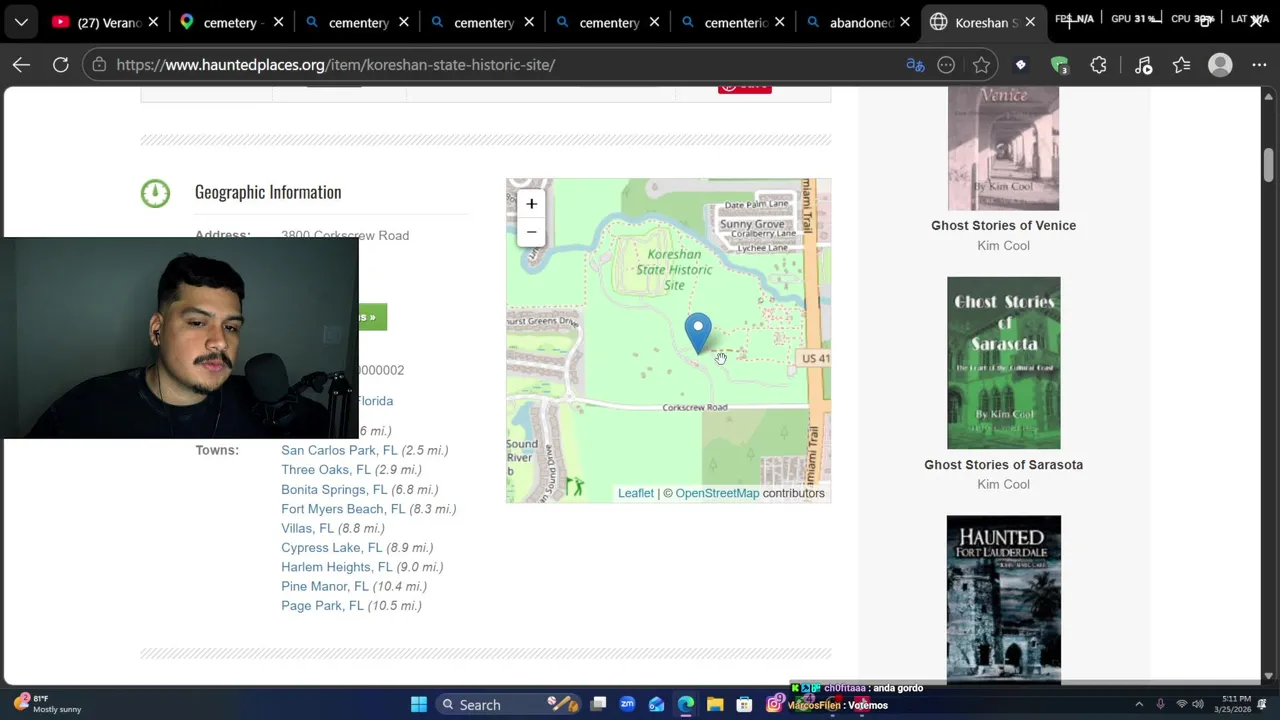Open the Florida state link
Image resolution: width=1280 pixels, height=720 pixels.
click(375, 401)
